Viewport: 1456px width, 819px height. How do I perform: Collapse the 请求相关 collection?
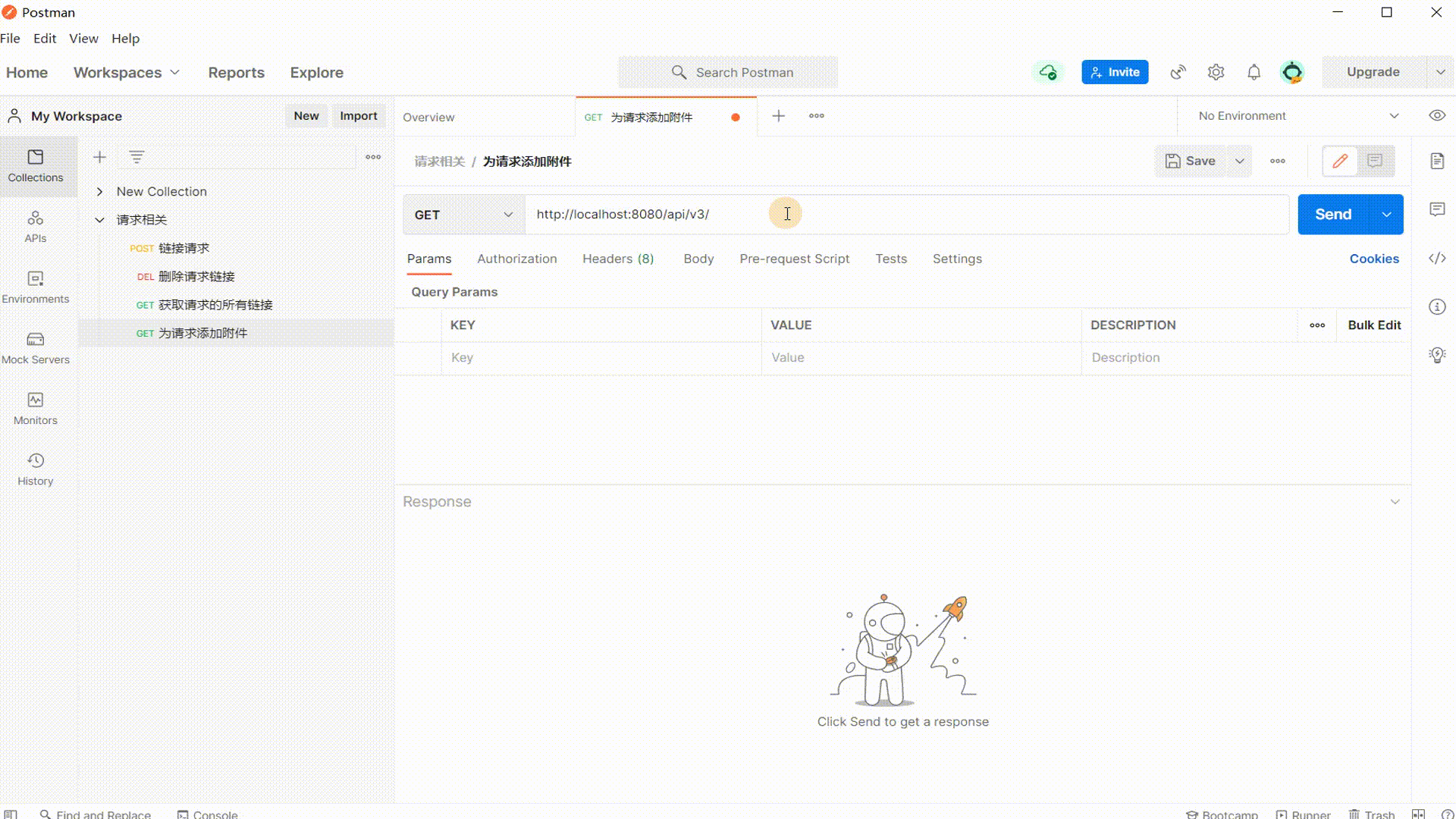(99, 220)
